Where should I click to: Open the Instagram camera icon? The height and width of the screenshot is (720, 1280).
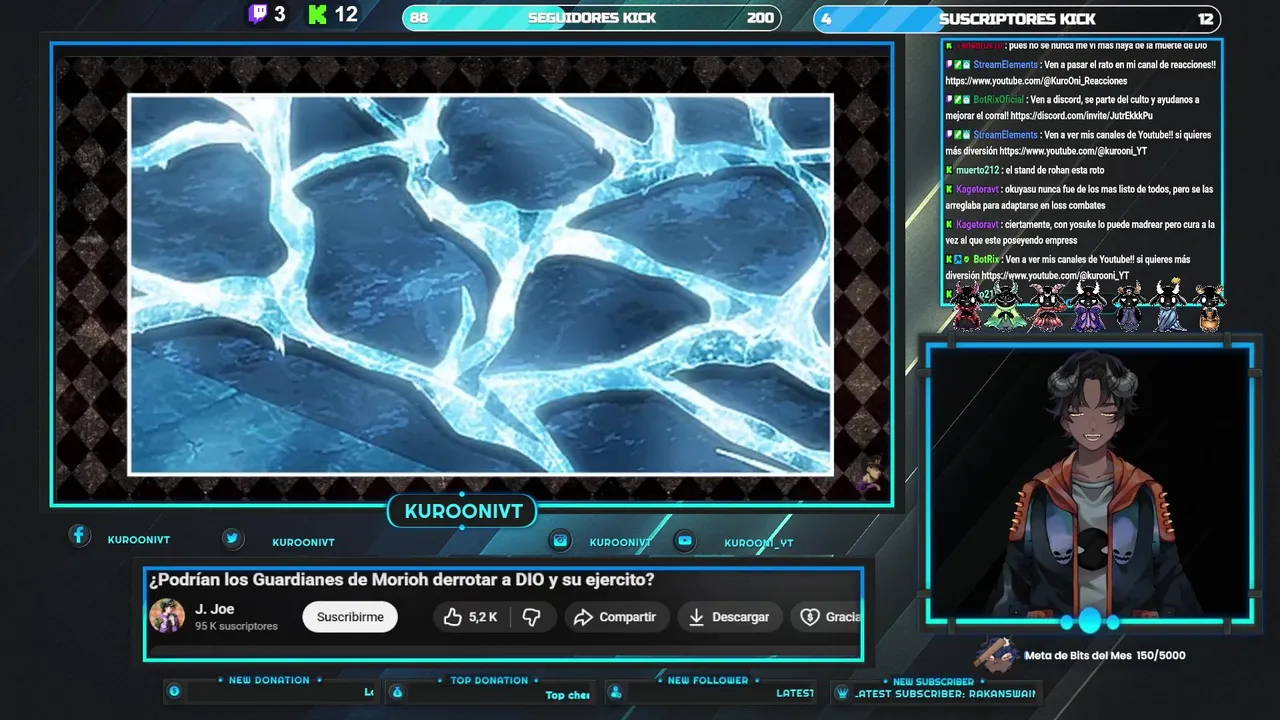coord(561,540)
